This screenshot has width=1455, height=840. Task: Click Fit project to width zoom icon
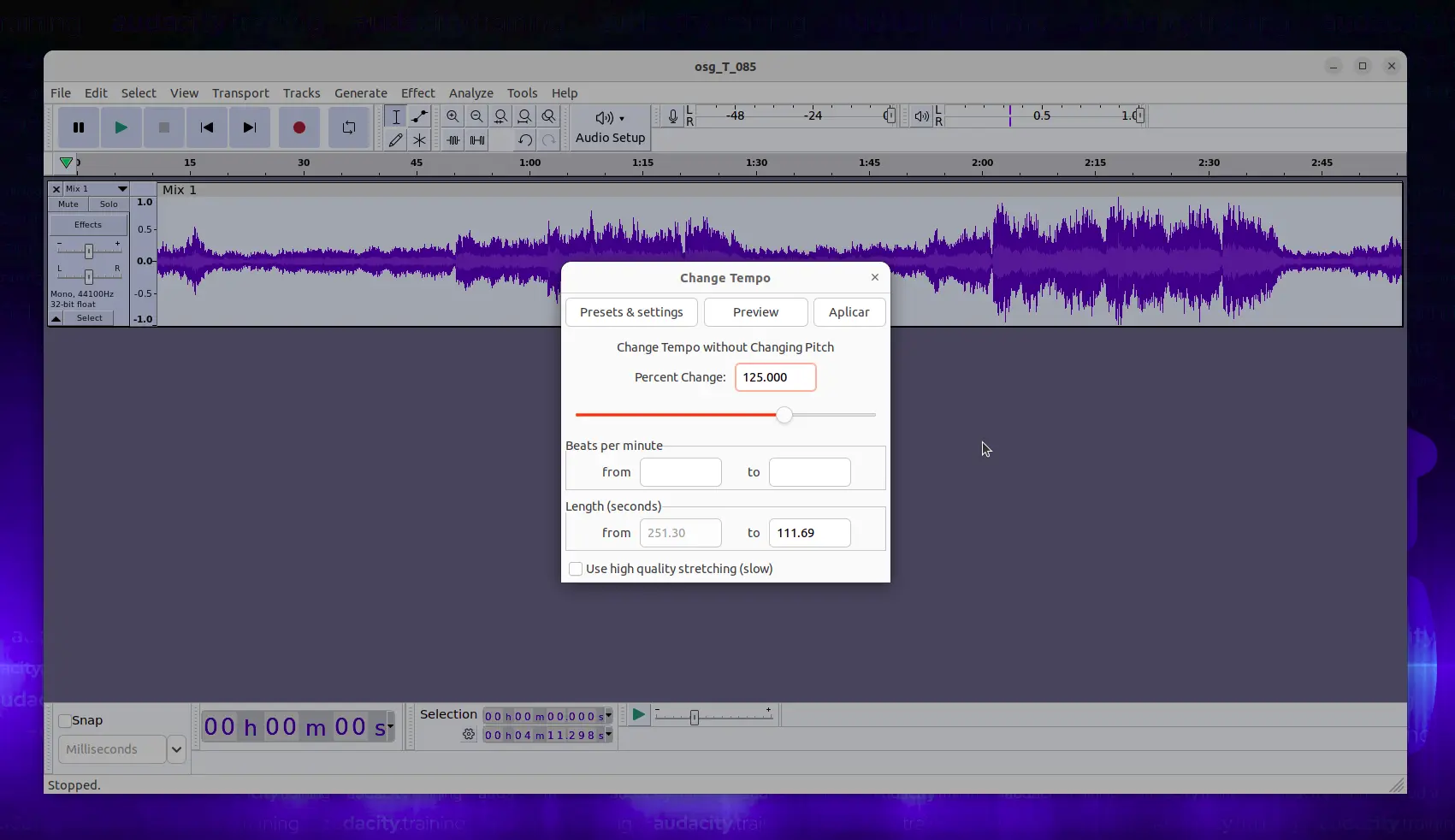[525, 116]
